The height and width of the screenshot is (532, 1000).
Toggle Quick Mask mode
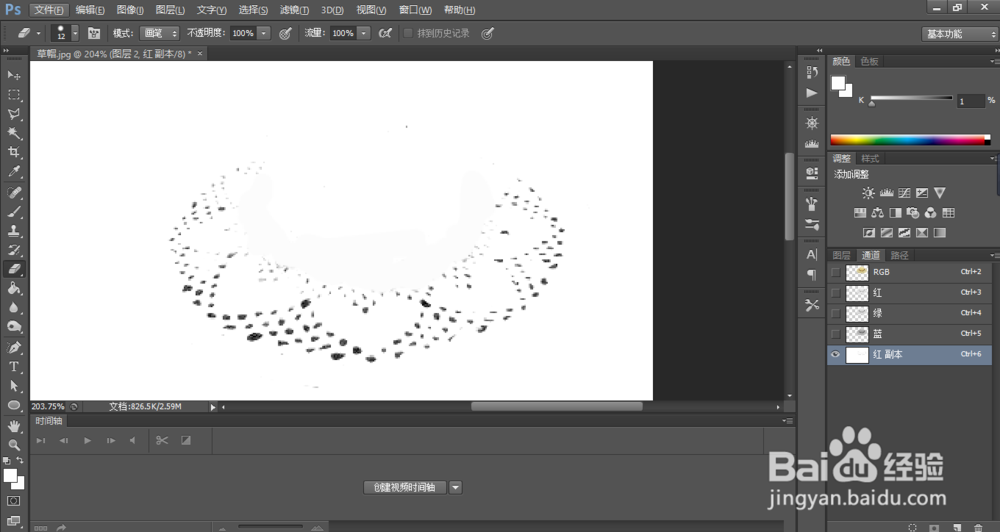coord(13,501)
